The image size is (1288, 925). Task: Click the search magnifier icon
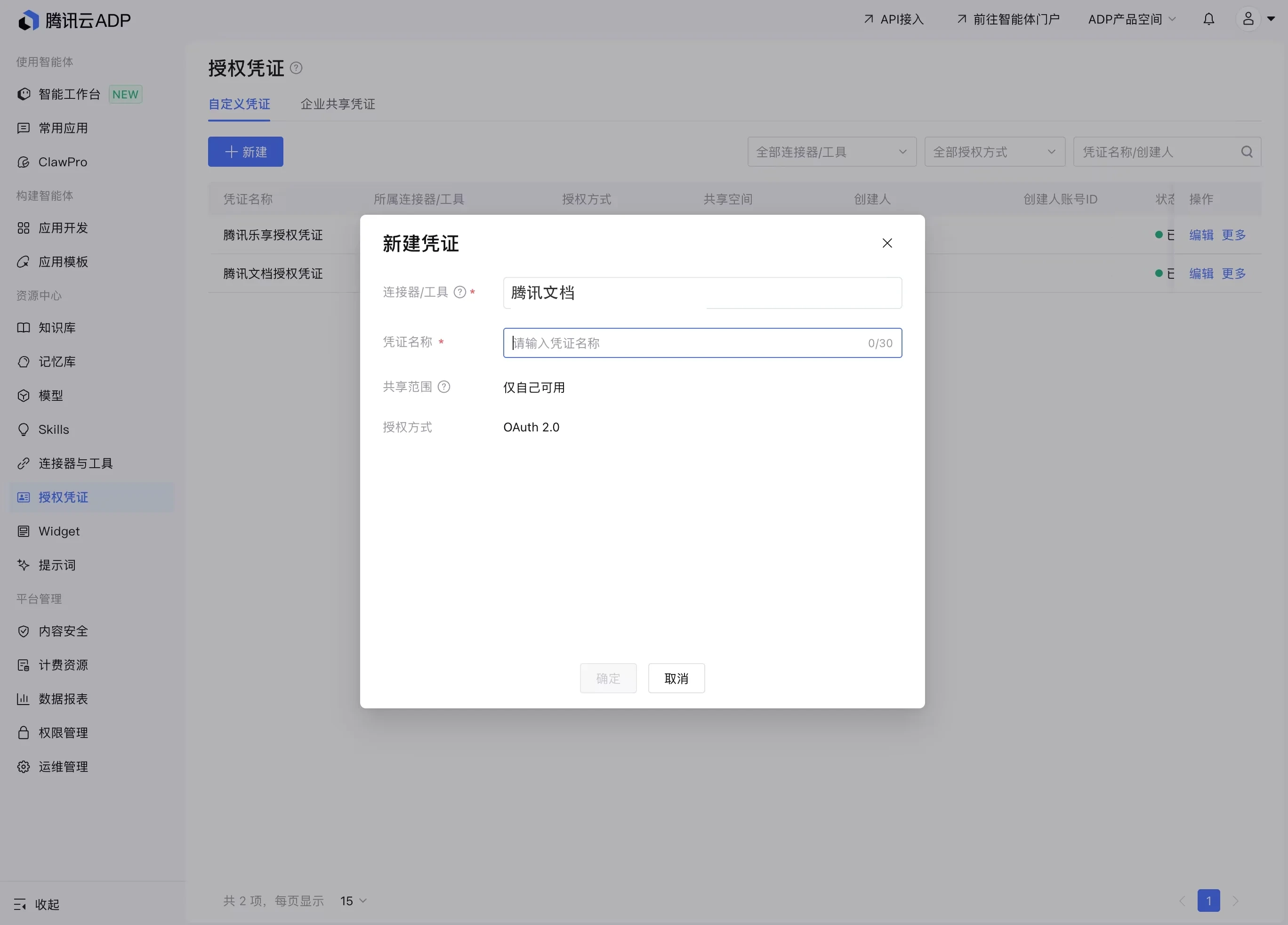pos(1247,152)
